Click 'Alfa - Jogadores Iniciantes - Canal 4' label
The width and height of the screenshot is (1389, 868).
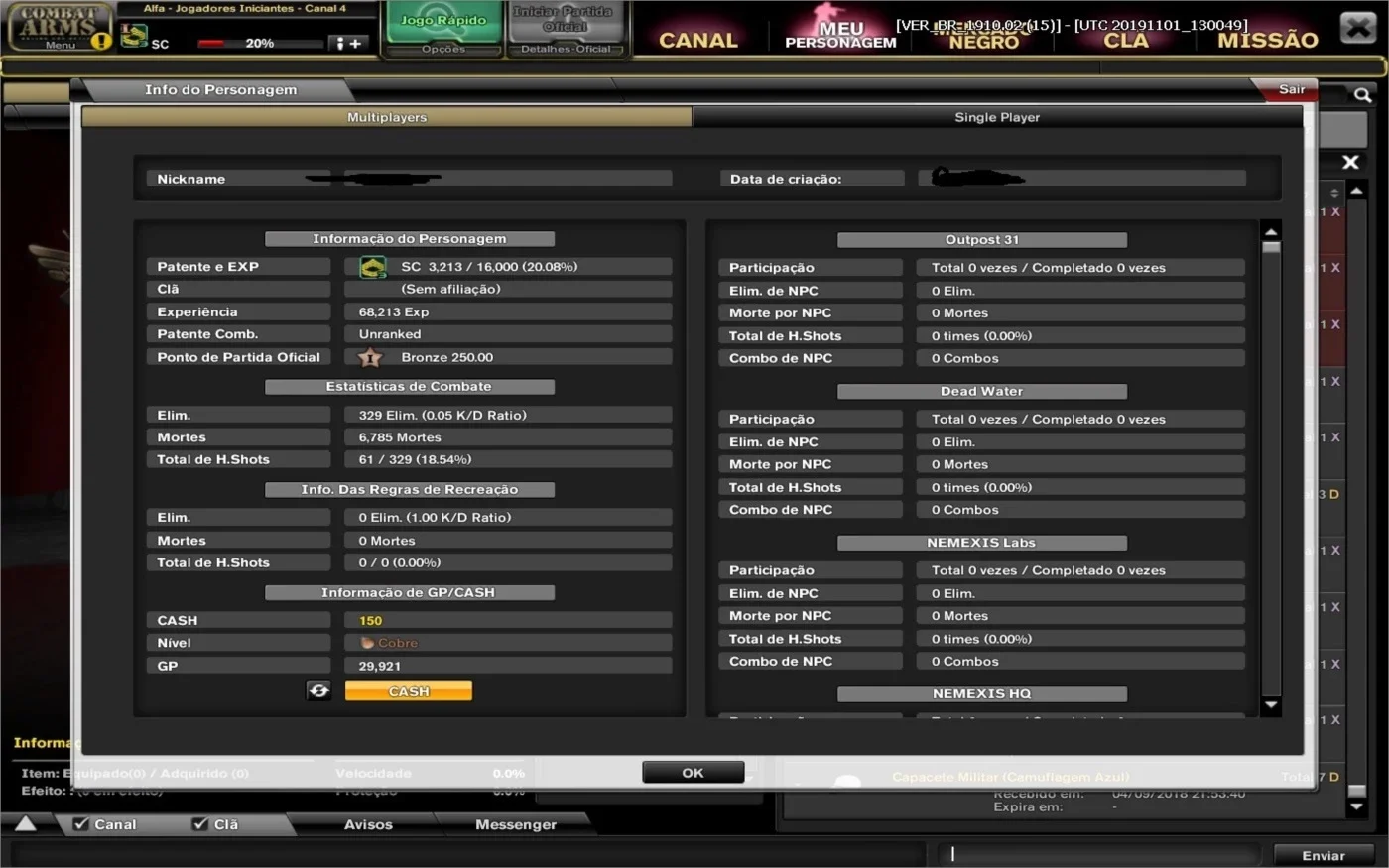point(245,9)
